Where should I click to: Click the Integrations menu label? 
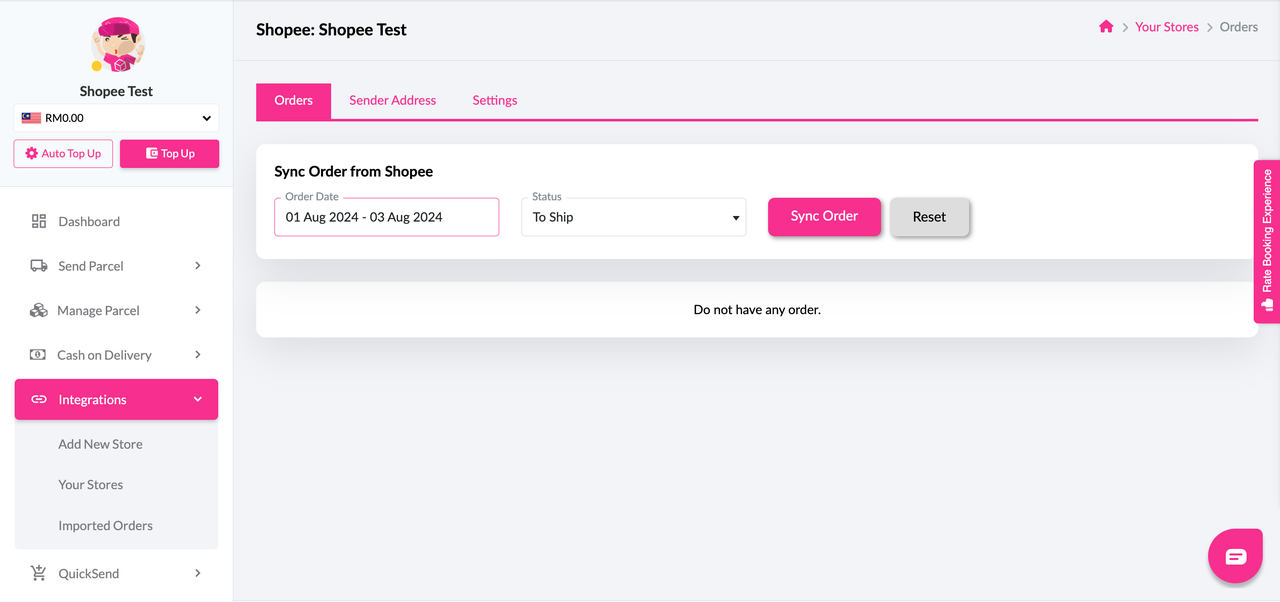(93, 400)
